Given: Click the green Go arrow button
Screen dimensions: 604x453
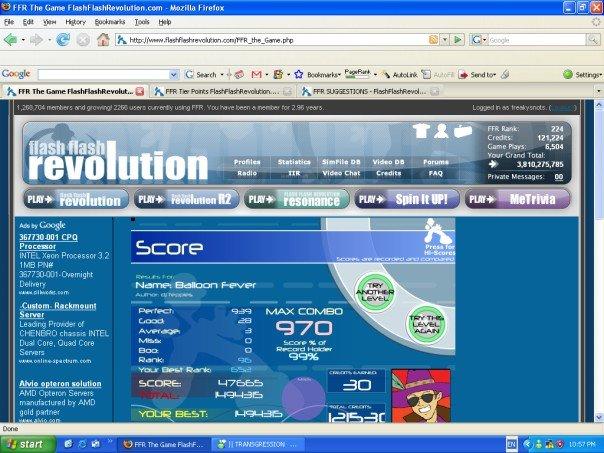Looking at the screenshot, I should [x=458, y=40].
